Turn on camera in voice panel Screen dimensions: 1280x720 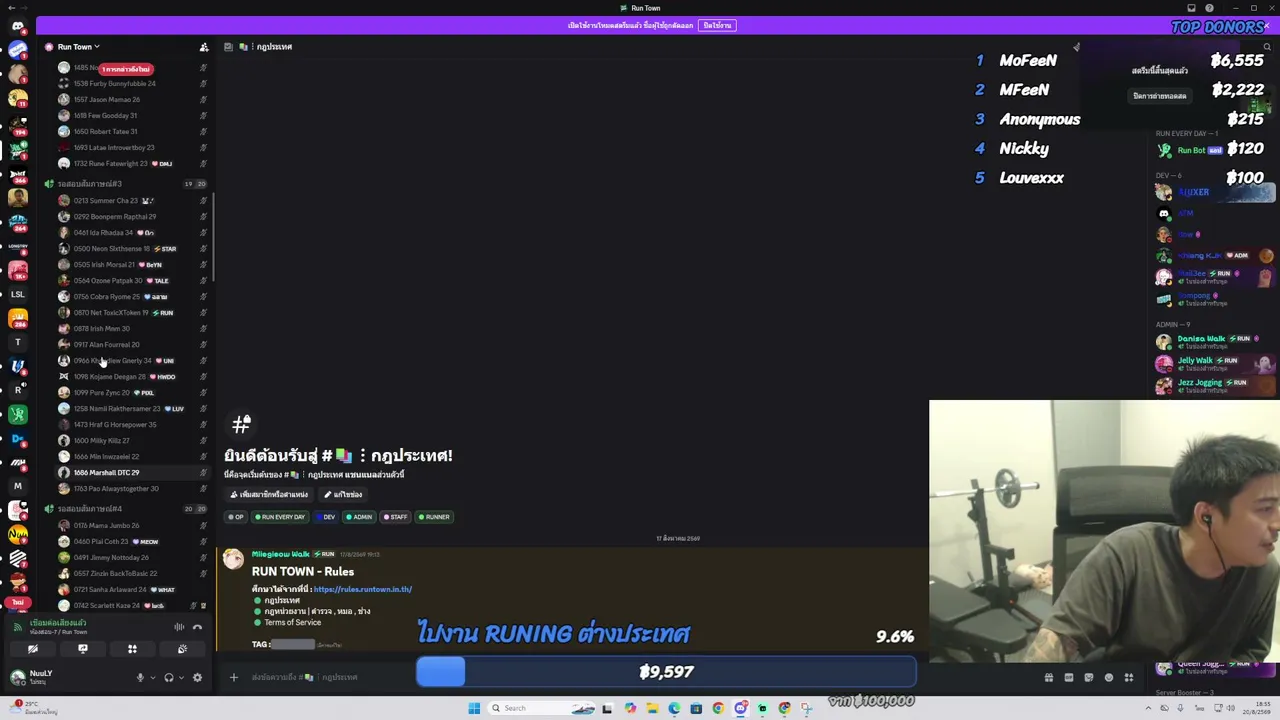tap(32, 649)
